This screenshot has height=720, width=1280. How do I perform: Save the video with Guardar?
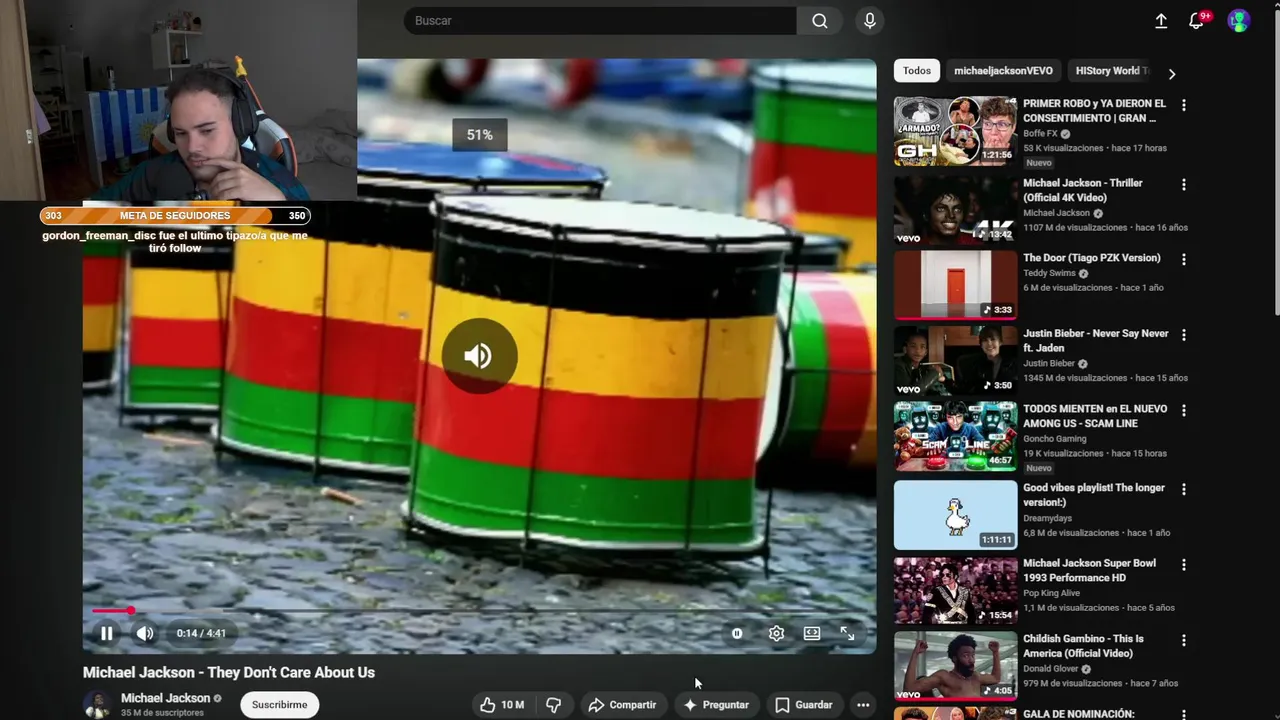(x=804, y=705)
